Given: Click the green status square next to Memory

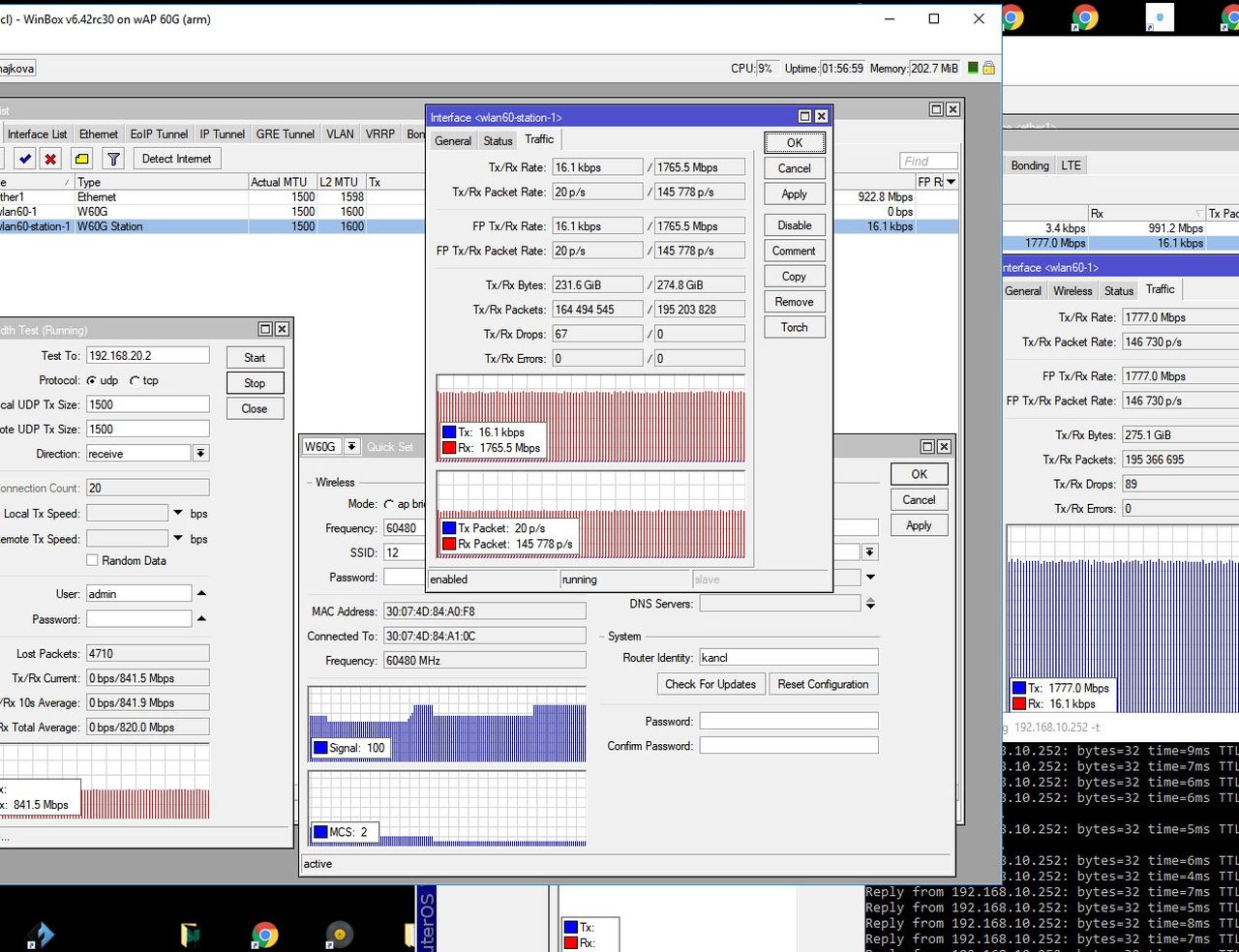Looking at the screenshot, I should coord(973,69).
